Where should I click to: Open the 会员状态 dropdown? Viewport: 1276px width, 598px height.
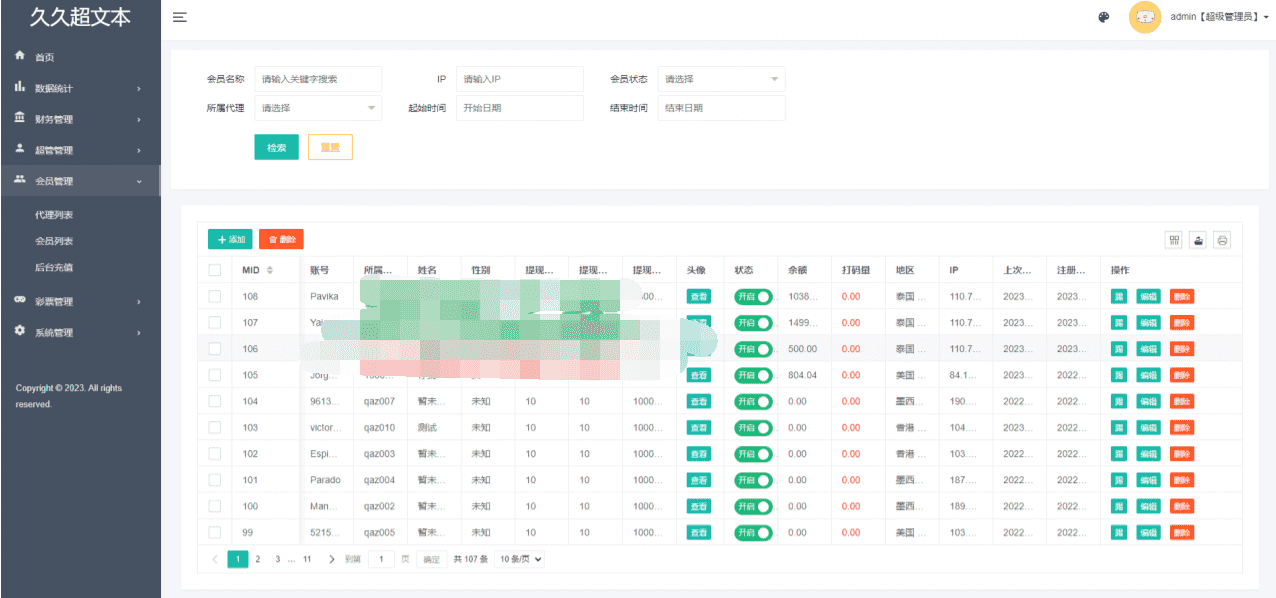(721, 79)
